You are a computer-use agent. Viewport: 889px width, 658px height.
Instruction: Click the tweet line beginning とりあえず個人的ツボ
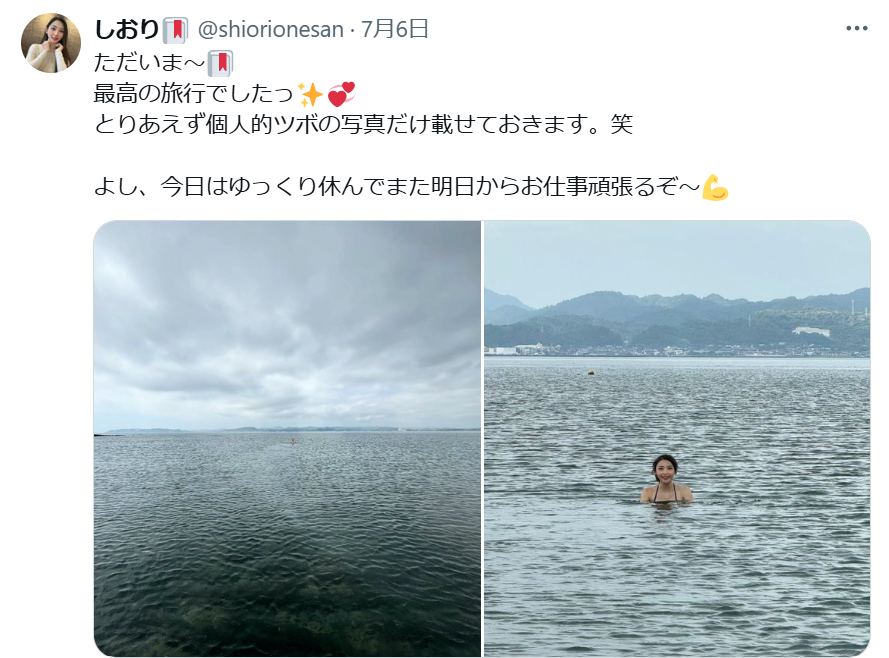[x=363, y=125]
